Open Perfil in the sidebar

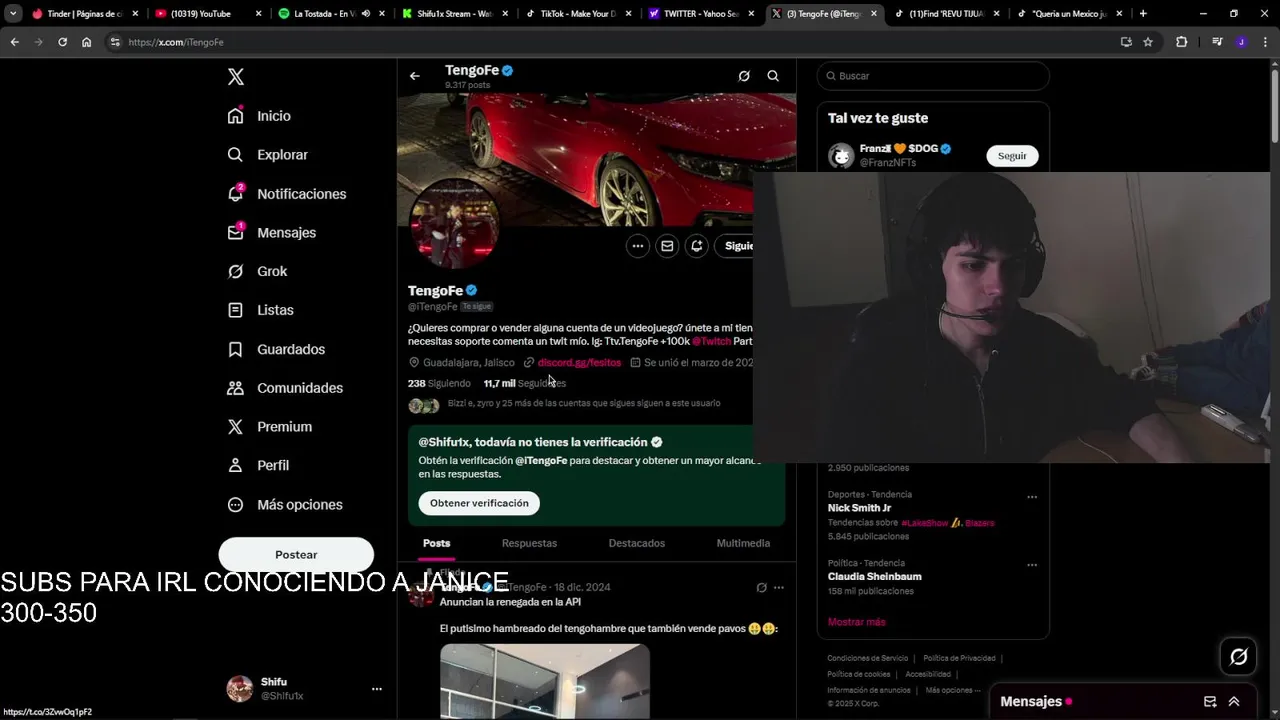point(259,465)
